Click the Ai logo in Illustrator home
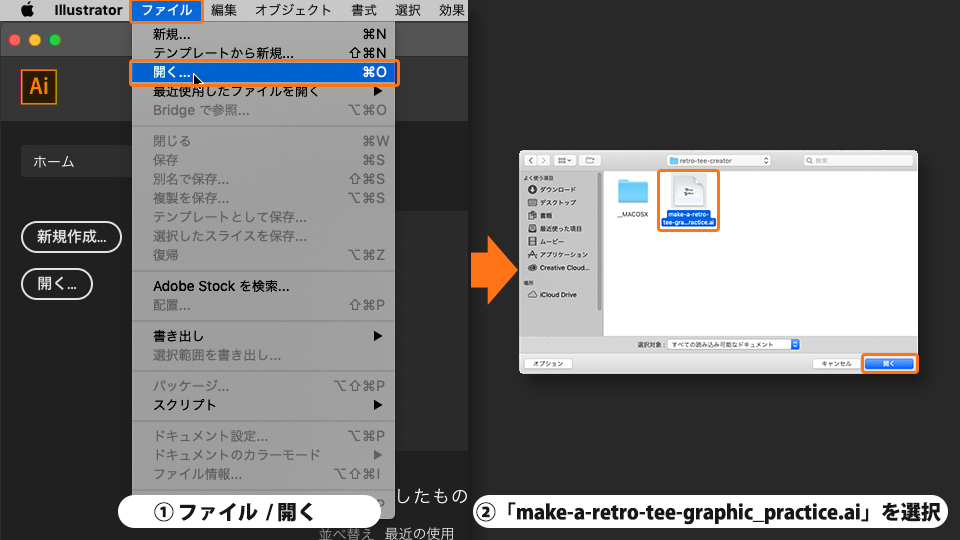This screenshot has height=540, width=960. click(39, 86)
